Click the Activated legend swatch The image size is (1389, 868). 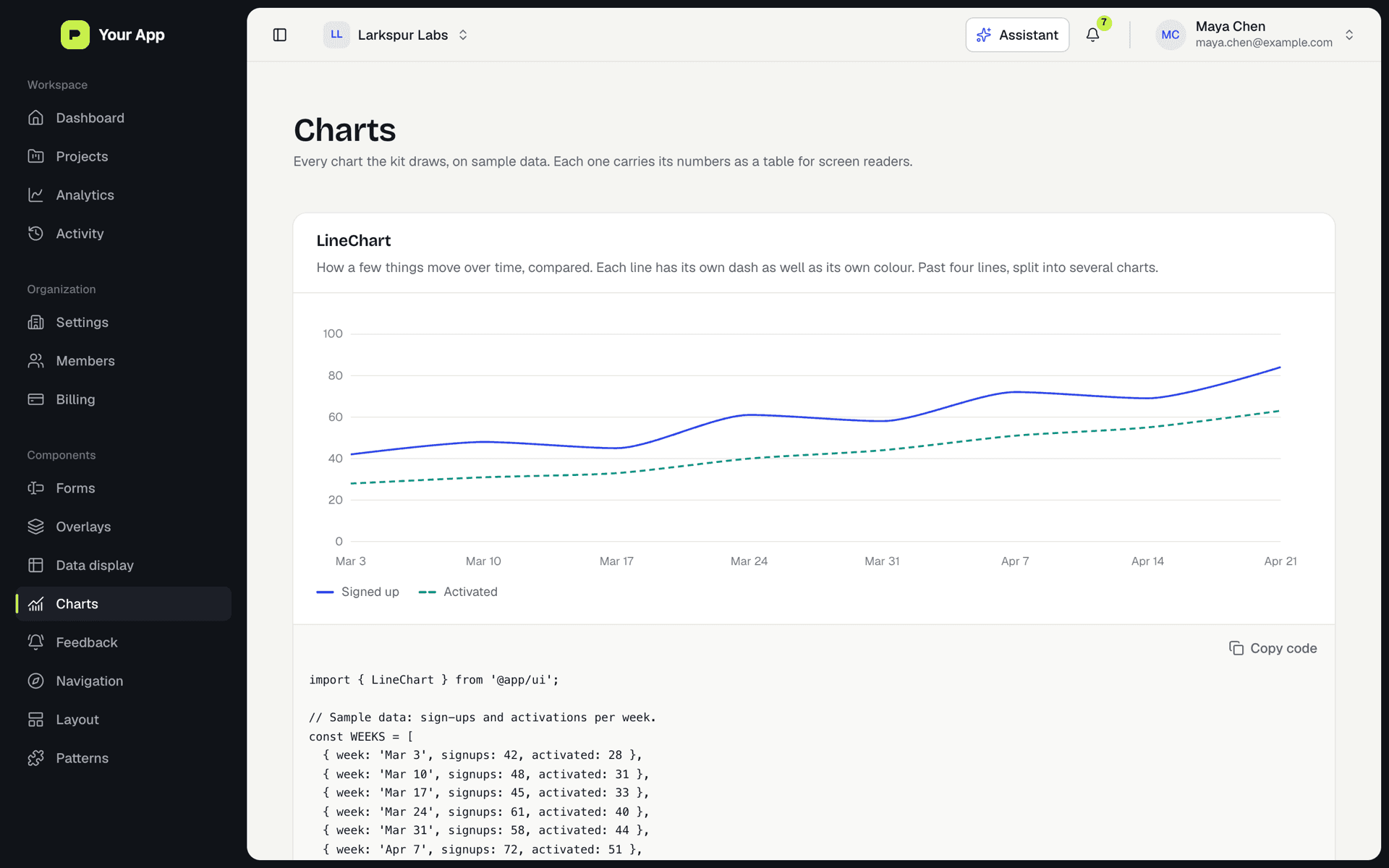(x=427, y=592)
